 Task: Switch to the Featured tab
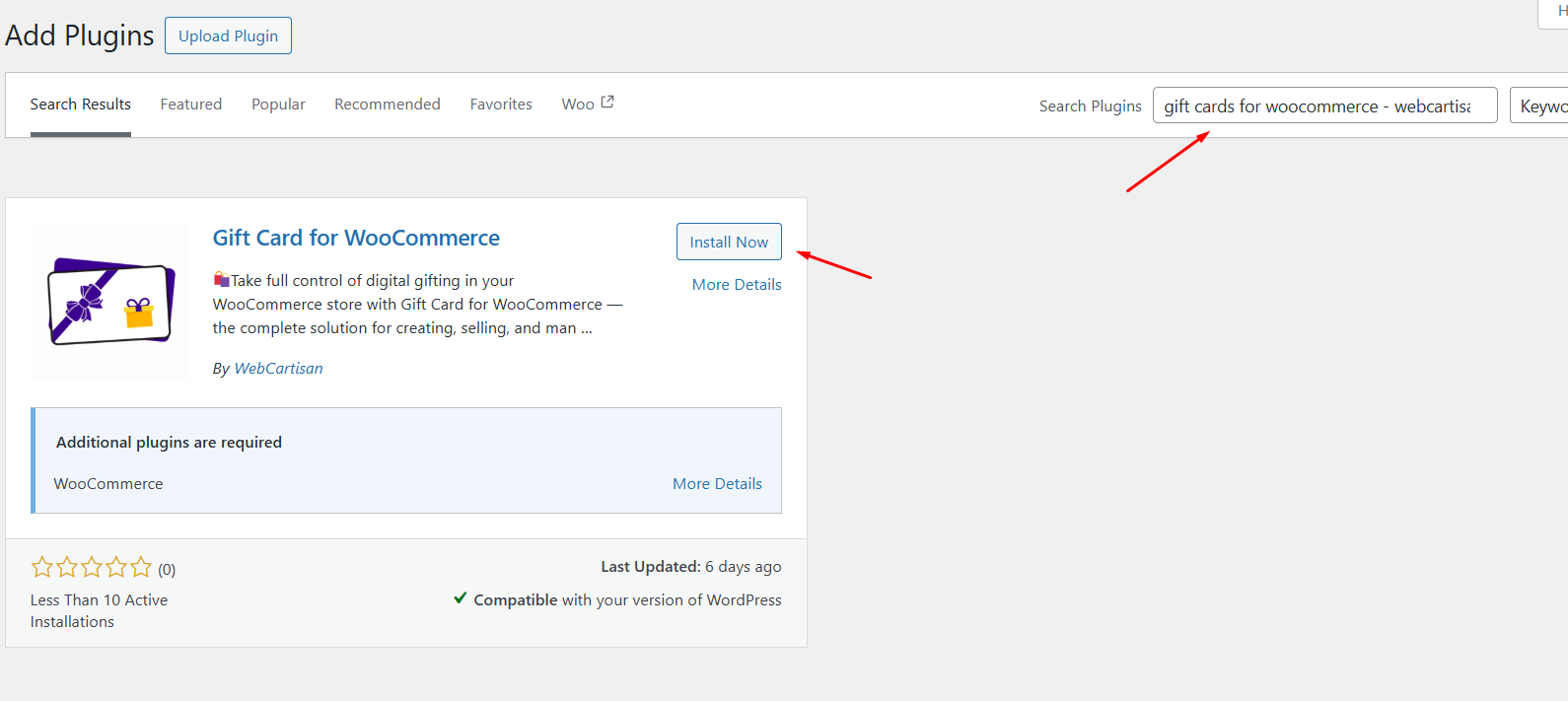pos(190,105)
